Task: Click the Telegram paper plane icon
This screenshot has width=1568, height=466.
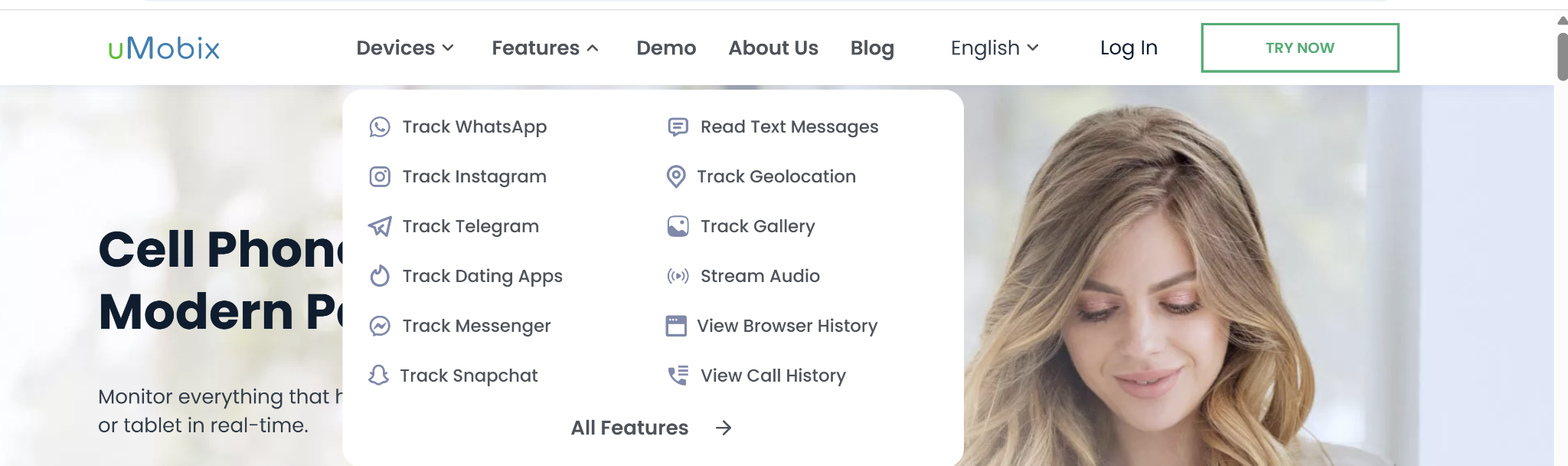Action: (x=380, y=227)
